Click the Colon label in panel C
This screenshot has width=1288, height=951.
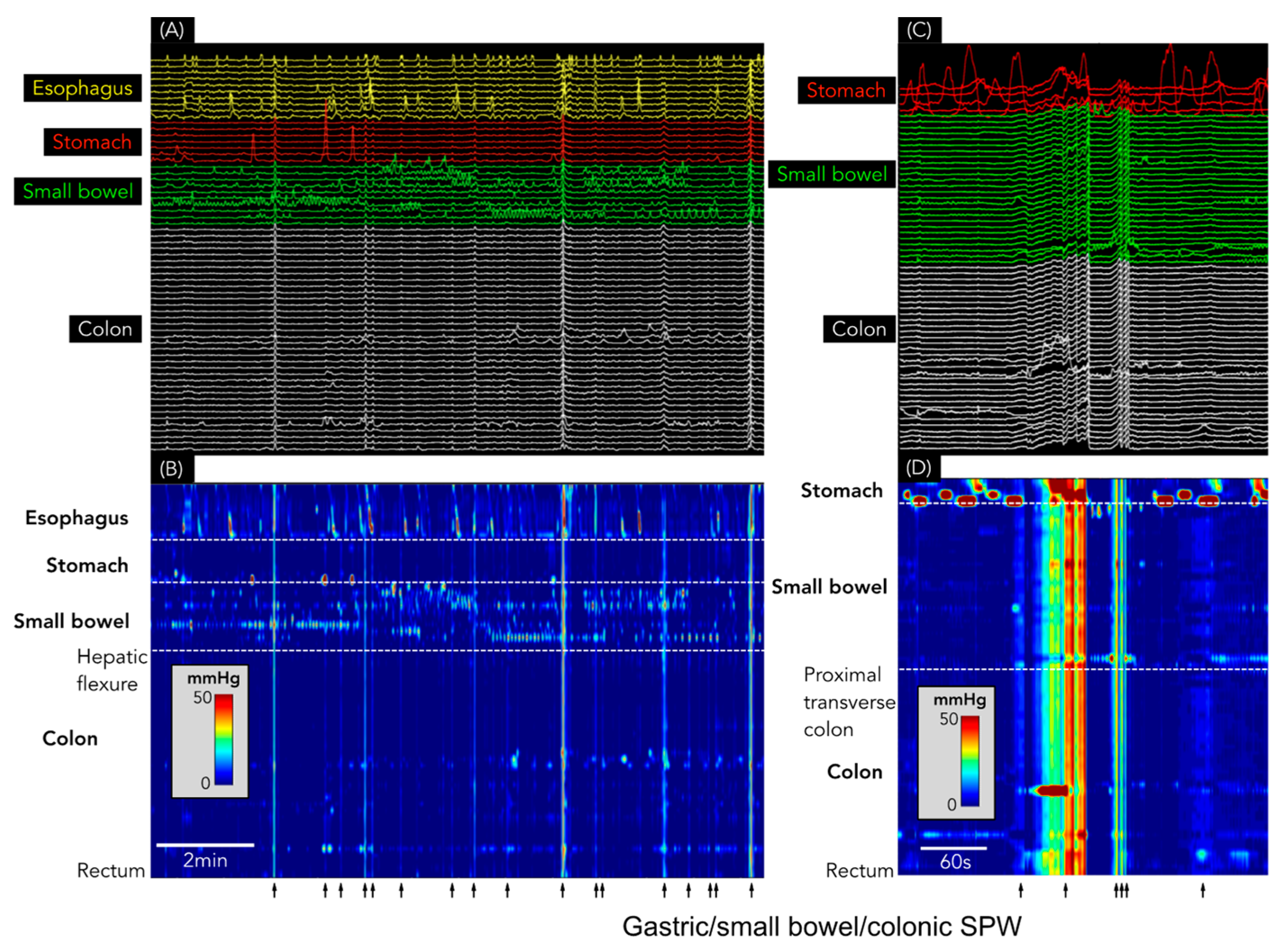point(859,329)
